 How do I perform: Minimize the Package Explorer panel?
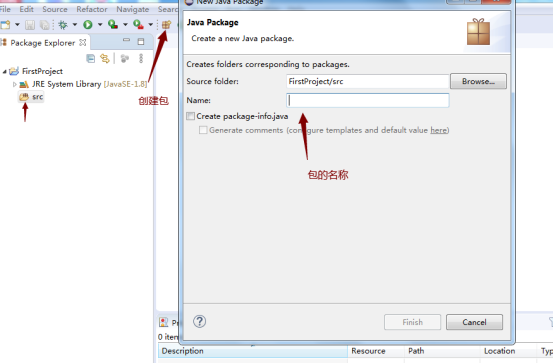[126, 41]
